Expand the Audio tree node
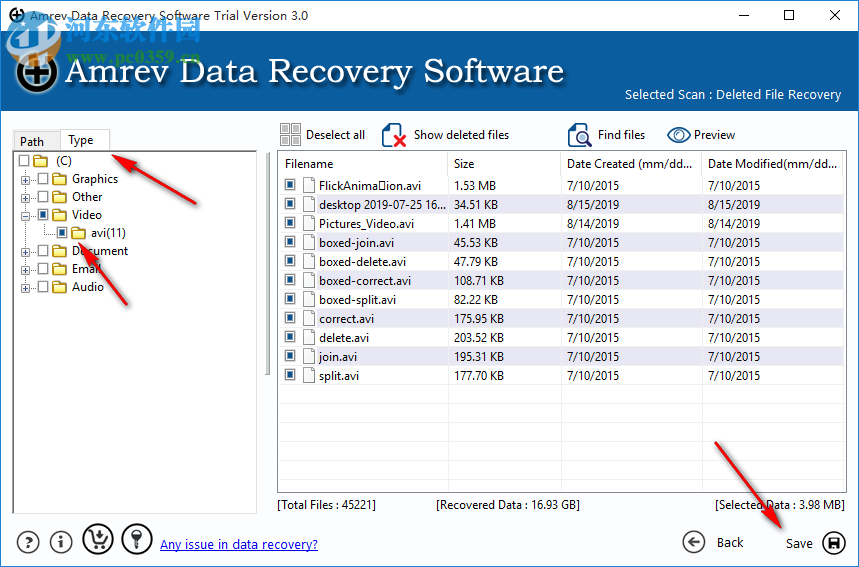859x567 pixels. [25, 288]
